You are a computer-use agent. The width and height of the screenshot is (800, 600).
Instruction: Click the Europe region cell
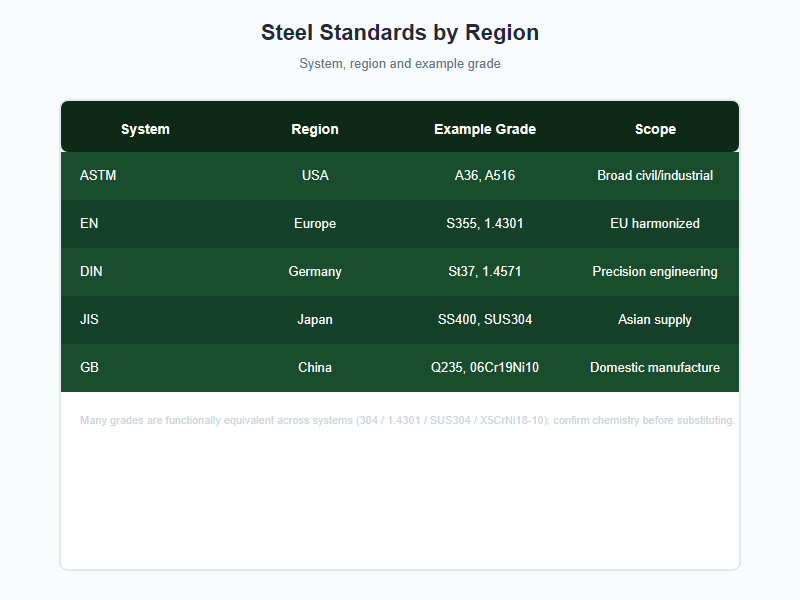(x=315, y=223)
